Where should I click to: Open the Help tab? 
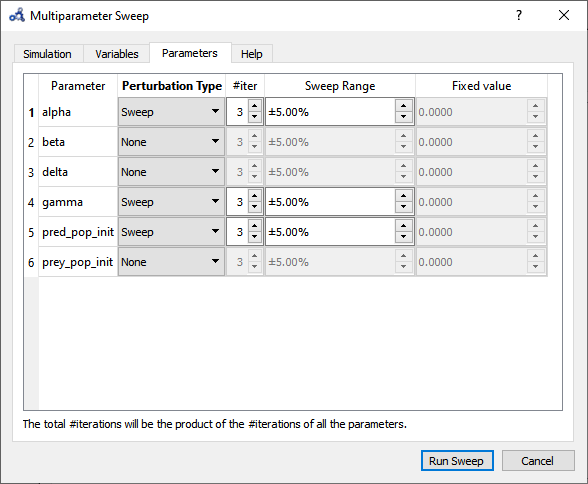click(x=252, y=54)
